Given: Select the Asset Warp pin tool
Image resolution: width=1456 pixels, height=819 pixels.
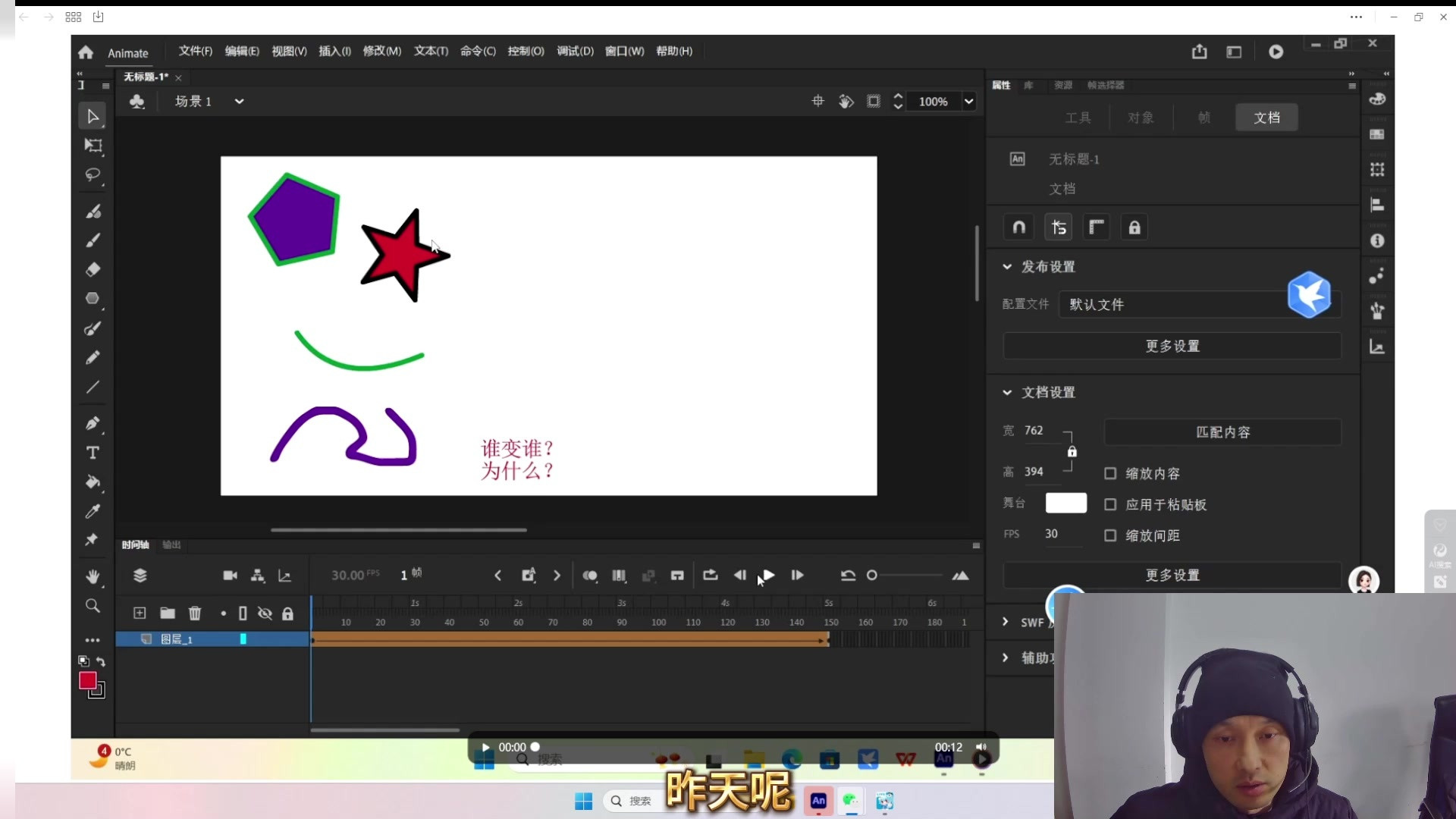Looking at the screenshot, I should click(93, 540).
